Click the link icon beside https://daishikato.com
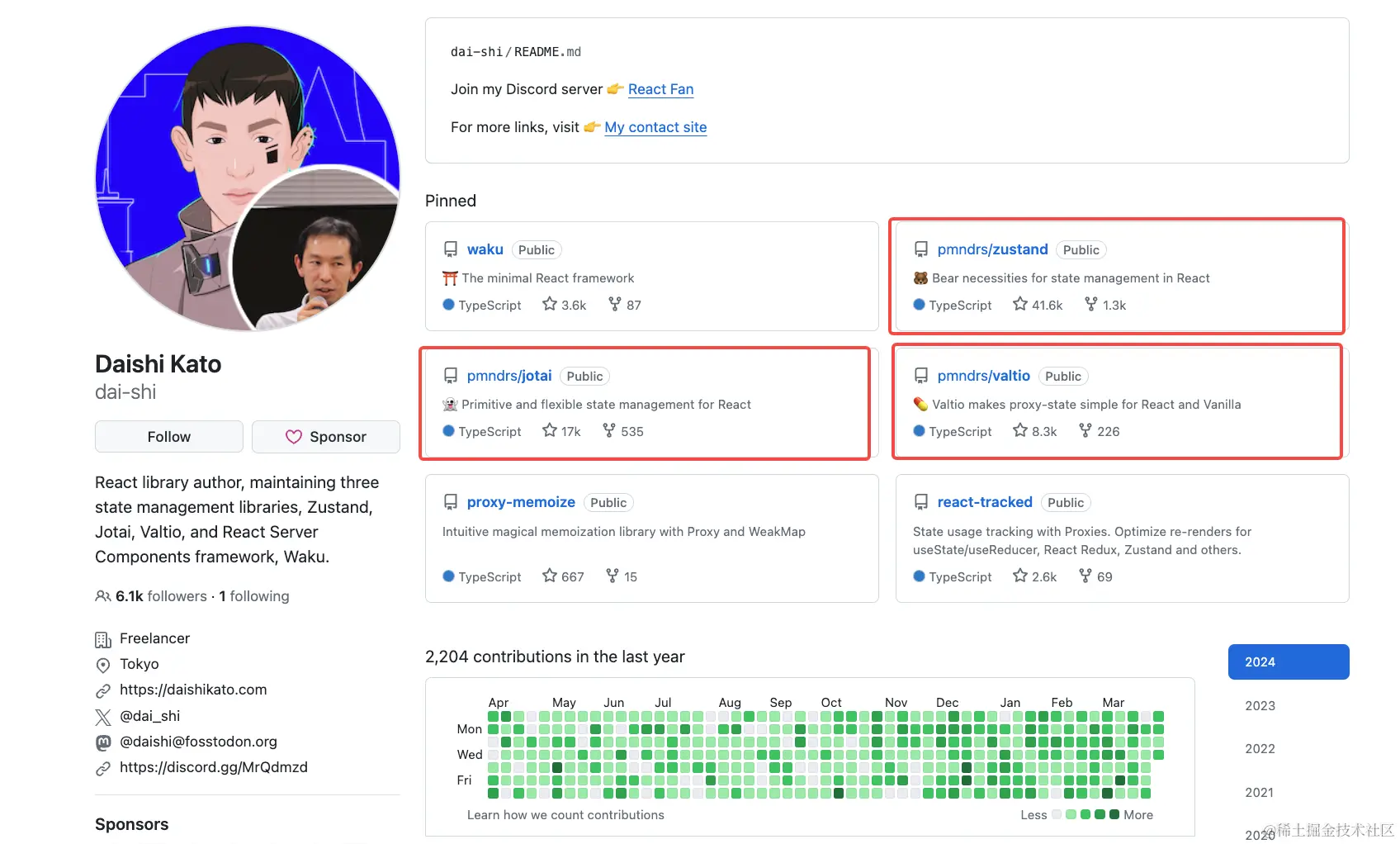 (103, 690)
